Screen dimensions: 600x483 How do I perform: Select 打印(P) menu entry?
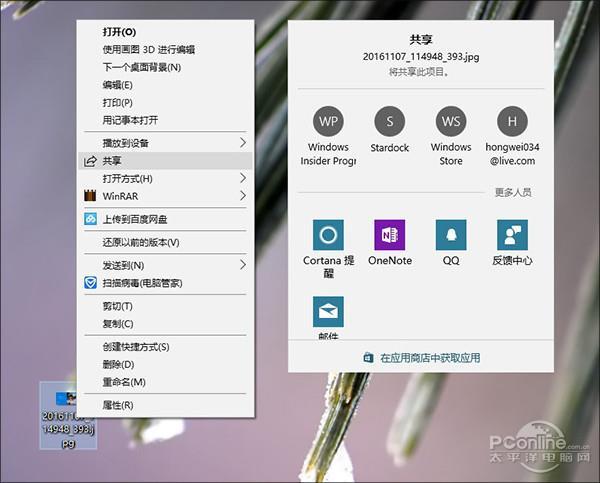[165, 103]
